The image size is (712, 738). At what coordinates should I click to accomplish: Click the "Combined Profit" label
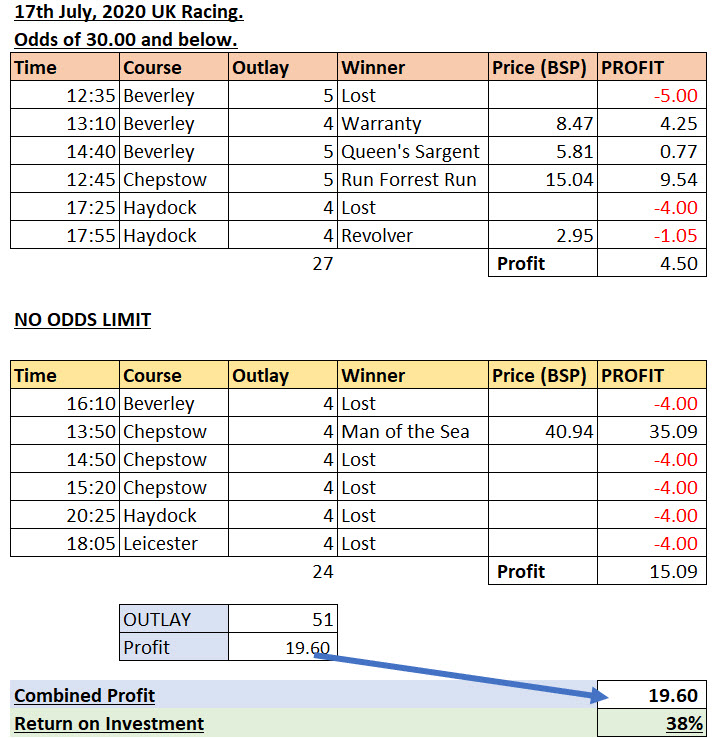(x=85, y=696)
